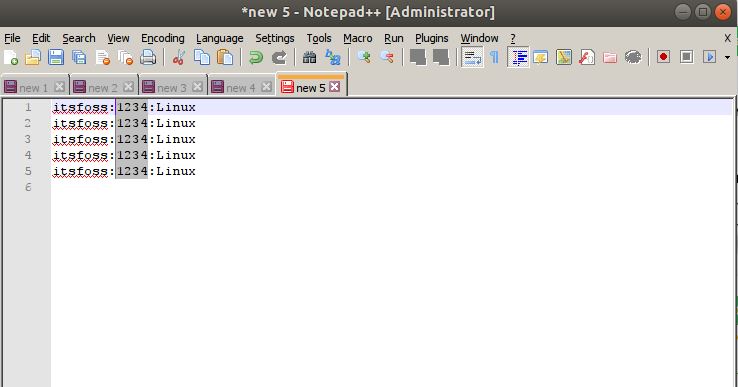Click the Close document toolbar icon
Image resolution: width=738 pixels, height=387 pixels.
pyautogui.click(x=103, y=57)
